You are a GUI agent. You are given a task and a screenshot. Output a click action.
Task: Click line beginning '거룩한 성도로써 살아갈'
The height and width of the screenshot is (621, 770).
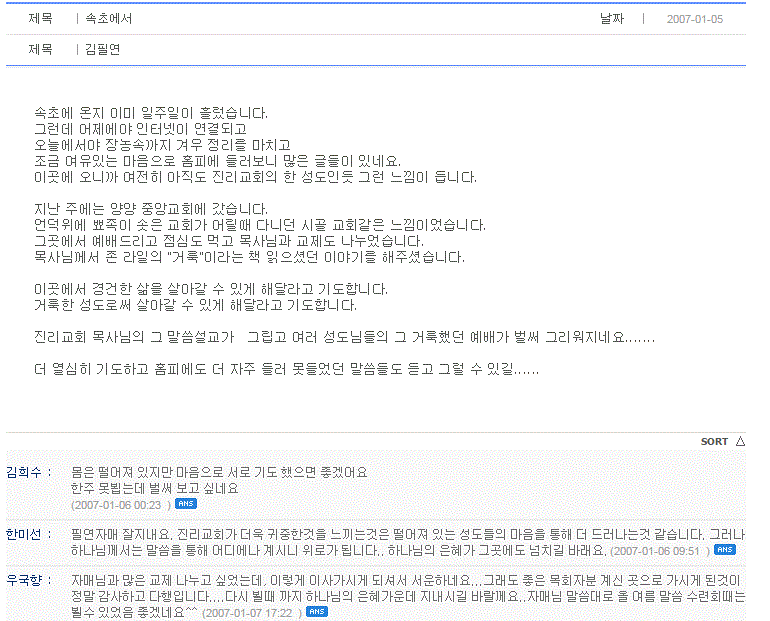coord(195,305)
